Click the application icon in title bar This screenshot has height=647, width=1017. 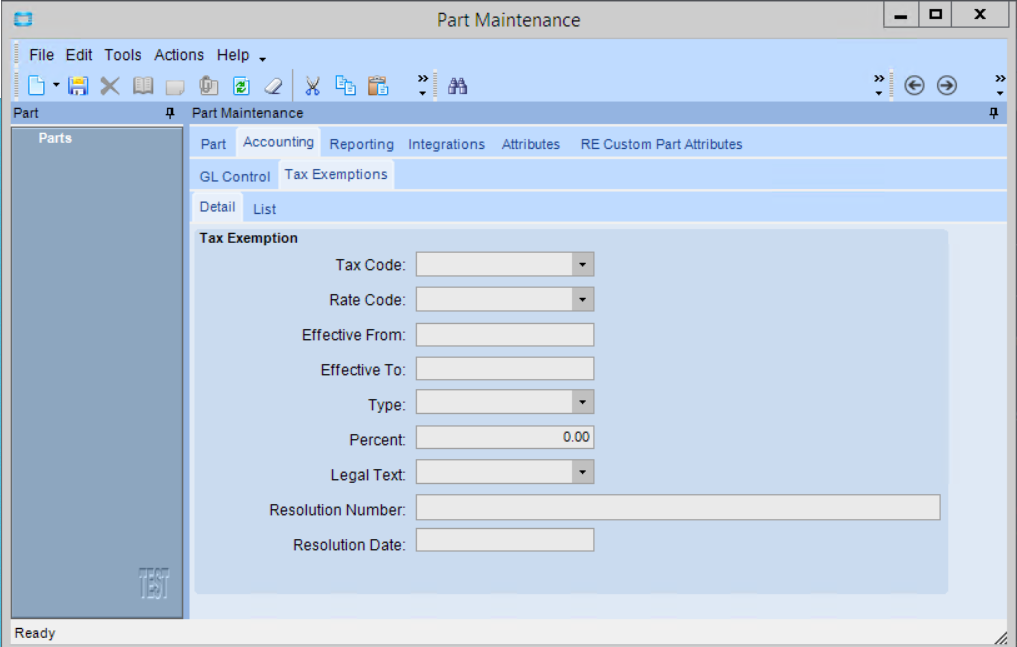pyautogui.click(x=23, y=19)
